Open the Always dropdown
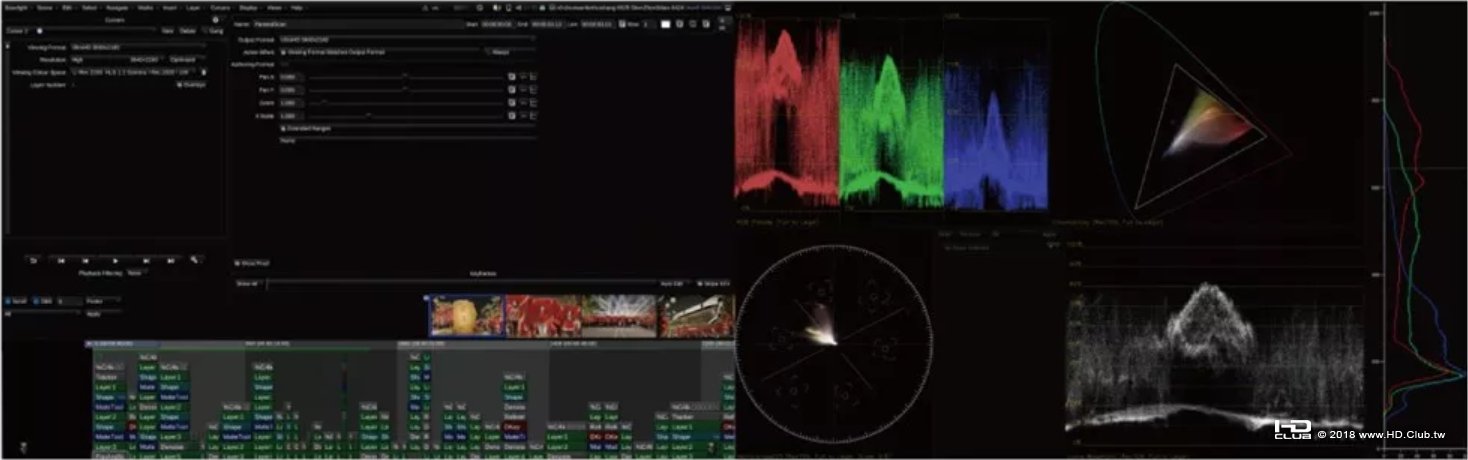Image resolution: width=1468 pixels, height=460 pixels. coord(510,52)
